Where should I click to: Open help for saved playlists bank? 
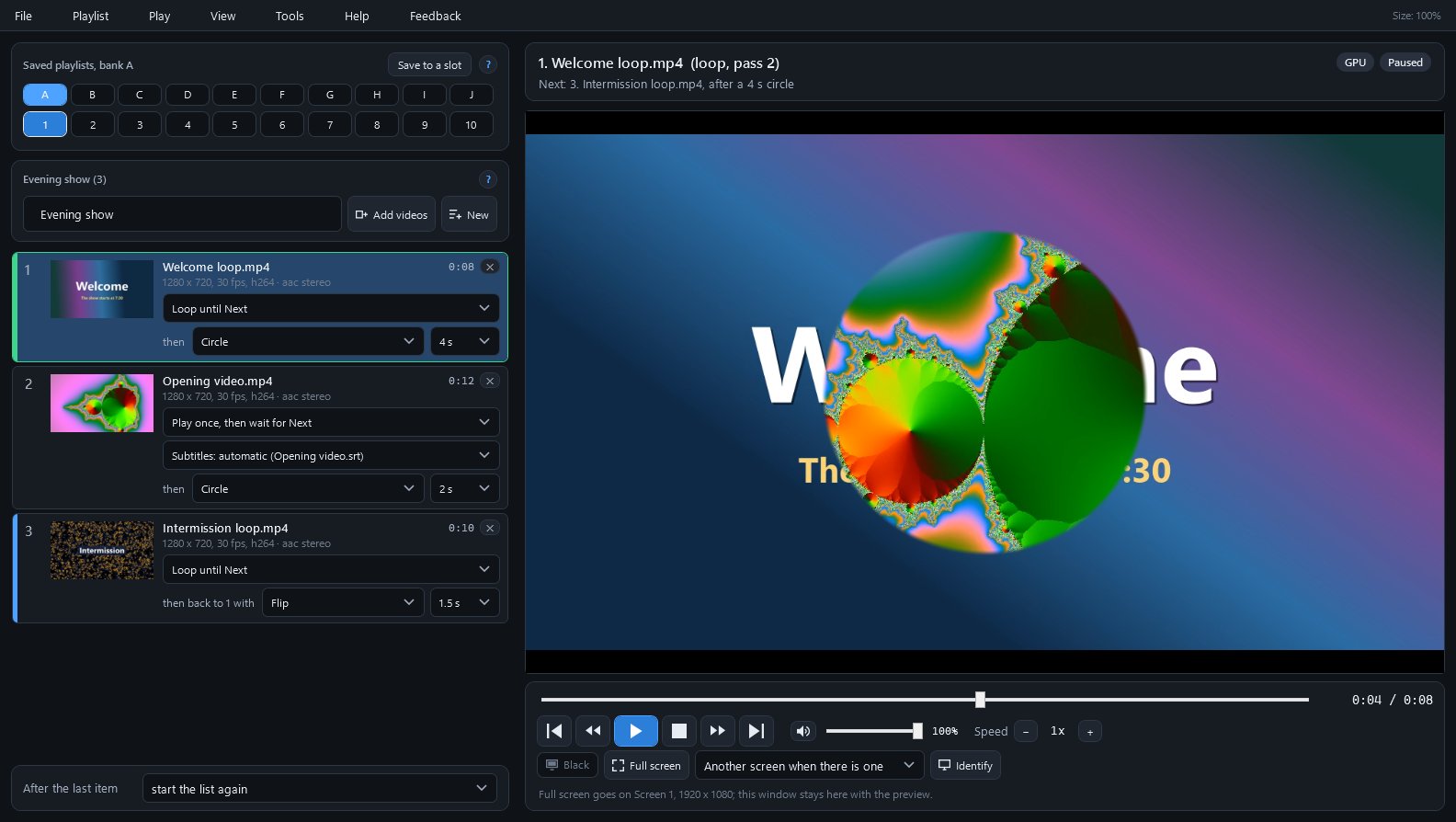tap(488, 64)
